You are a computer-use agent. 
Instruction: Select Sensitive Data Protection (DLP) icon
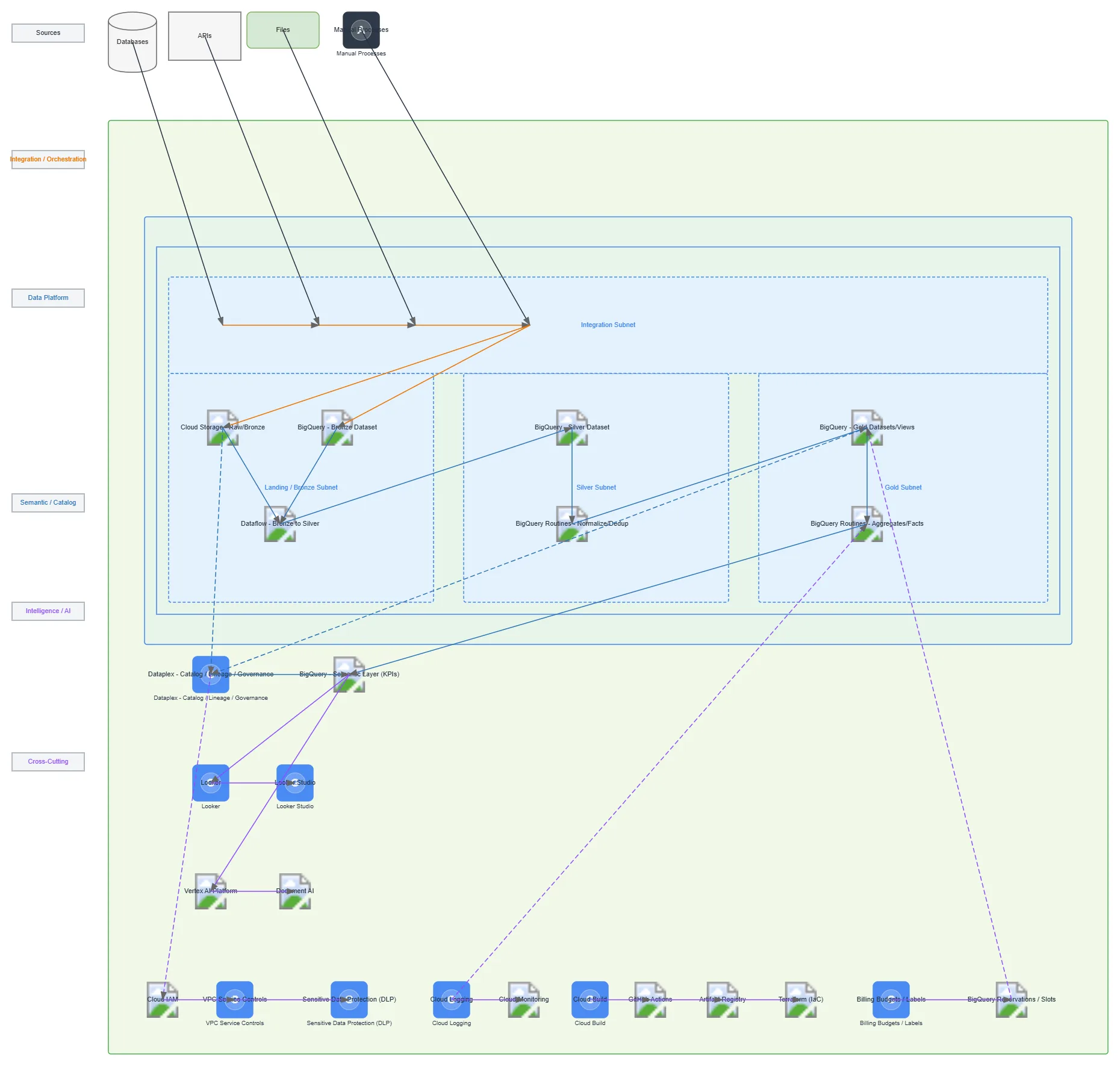349,1000
